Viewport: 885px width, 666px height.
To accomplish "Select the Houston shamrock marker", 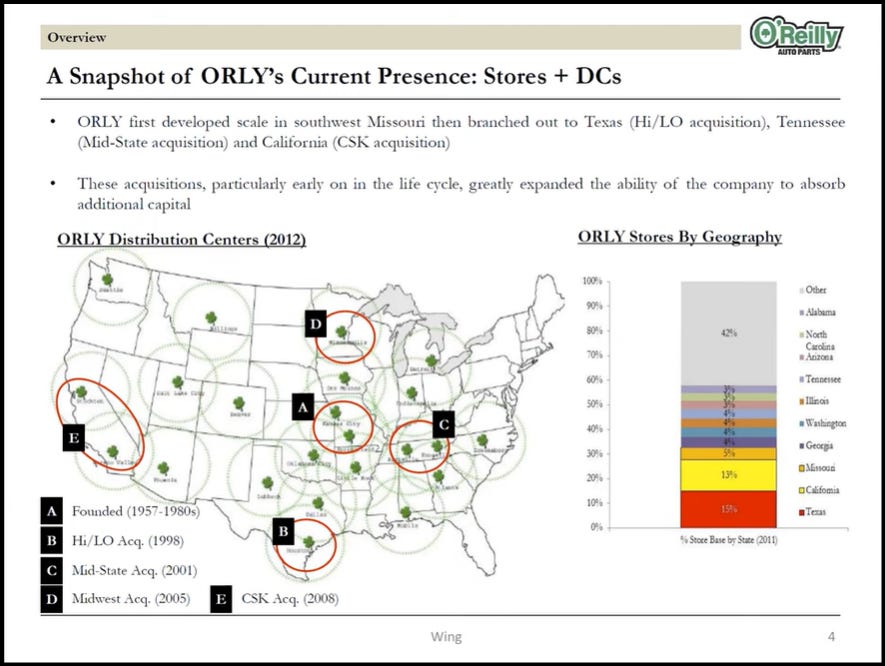I will (308, 542).
